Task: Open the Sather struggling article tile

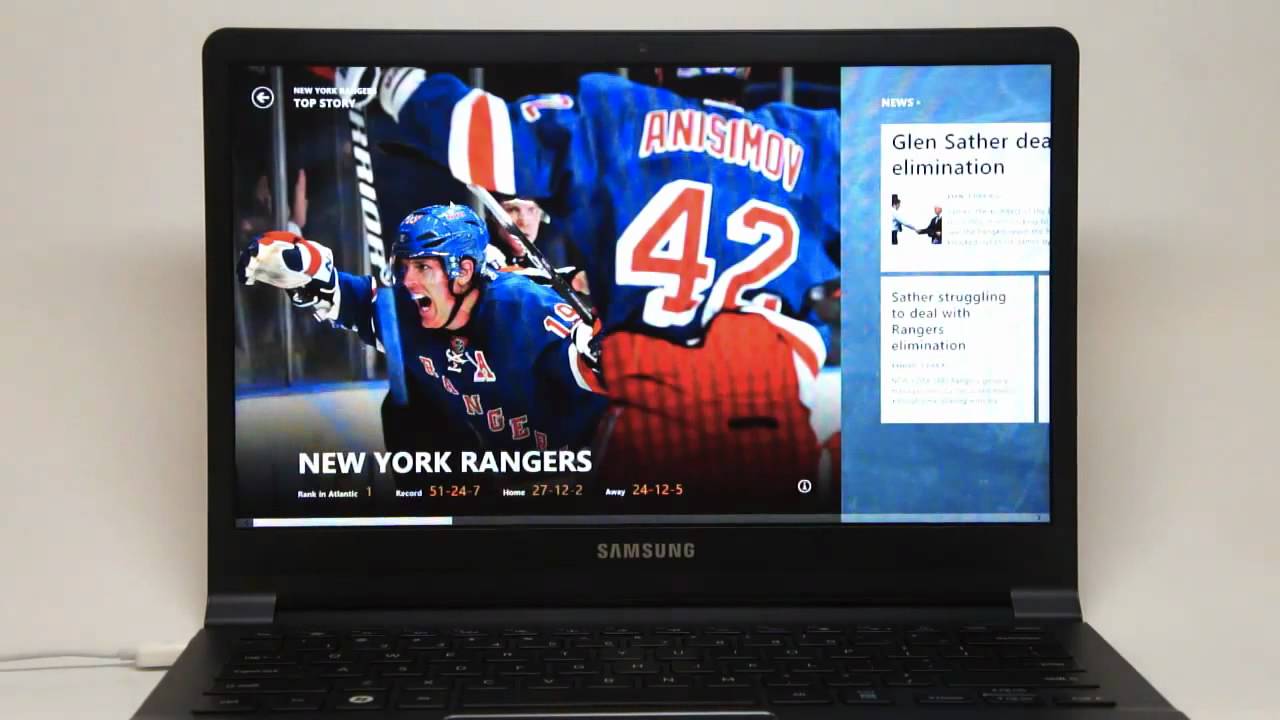Action: pyautogui.click(x=957, y=349)
